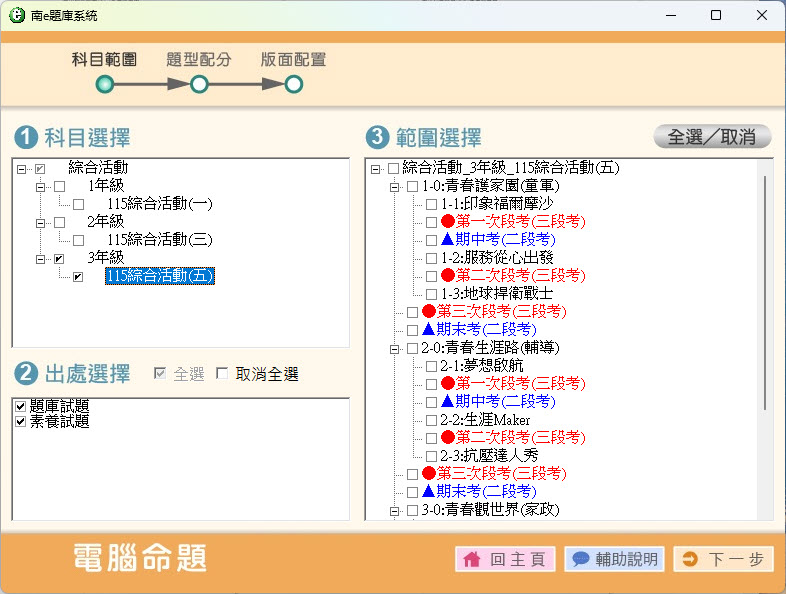Check the 2-0:青春生涯路(輔導) checkbox
This screenshot has width=786, height=594.
pos(412,348)
